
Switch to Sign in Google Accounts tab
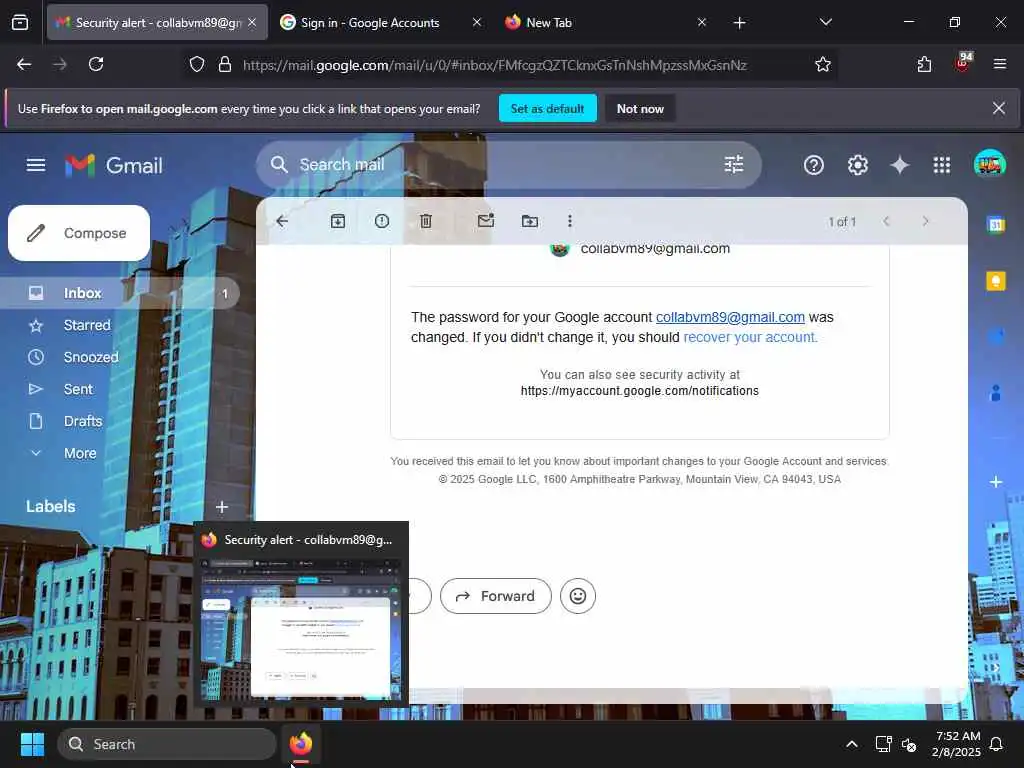[381, 22]
